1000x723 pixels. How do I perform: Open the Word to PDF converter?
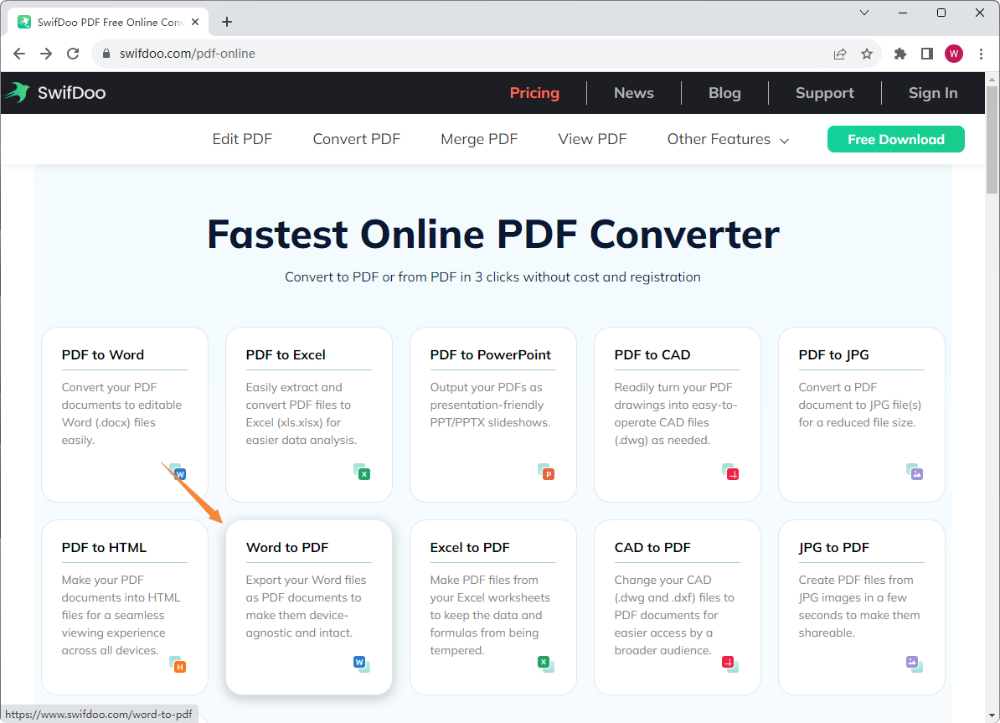pos(309,607)
